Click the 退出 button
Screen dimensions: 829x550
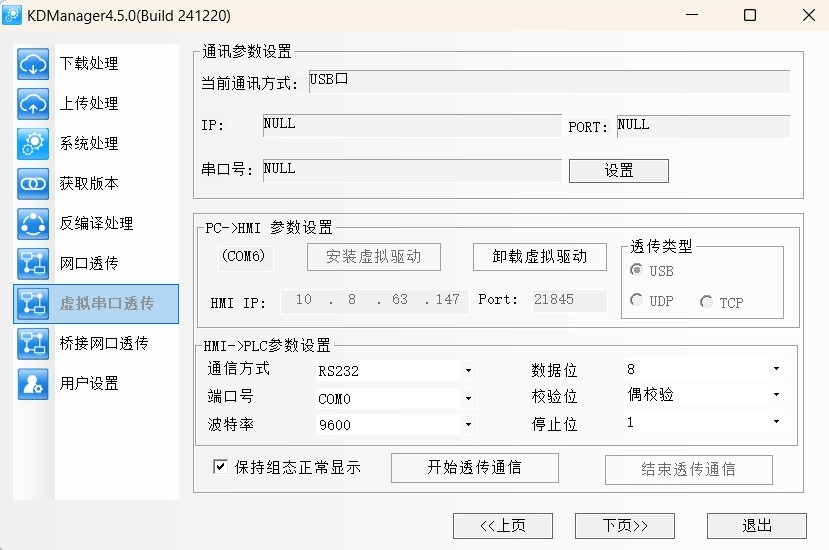click(757, 526)
